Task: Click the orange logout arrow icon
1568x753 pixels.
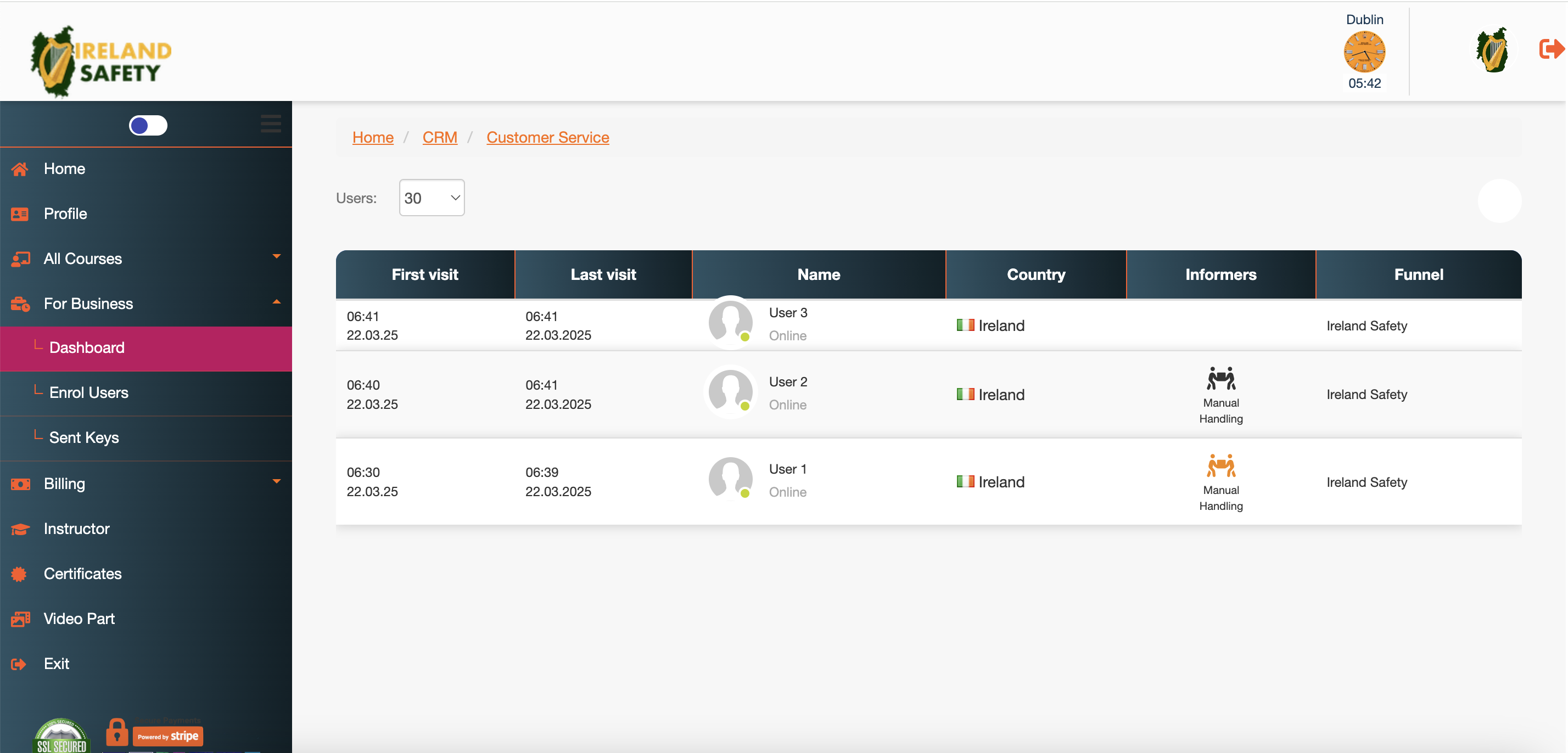Action: pos(1551,49)
